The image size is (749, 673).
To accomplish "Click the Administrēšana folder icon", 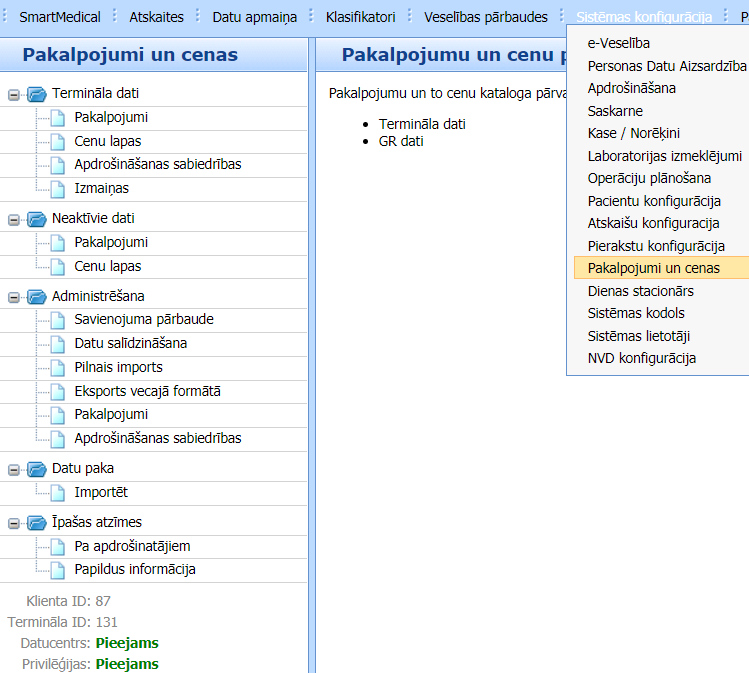I will 37,296.
